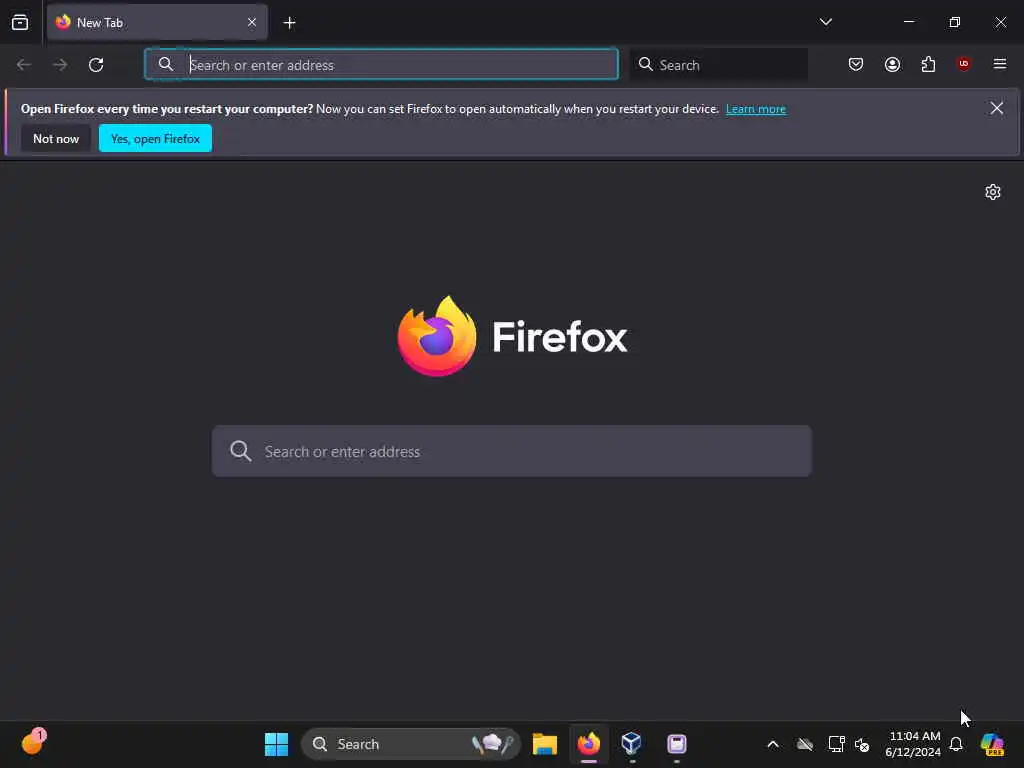Choose Not now in the banner
Viewport: 1024px width, 768px height.
point(56,138)
